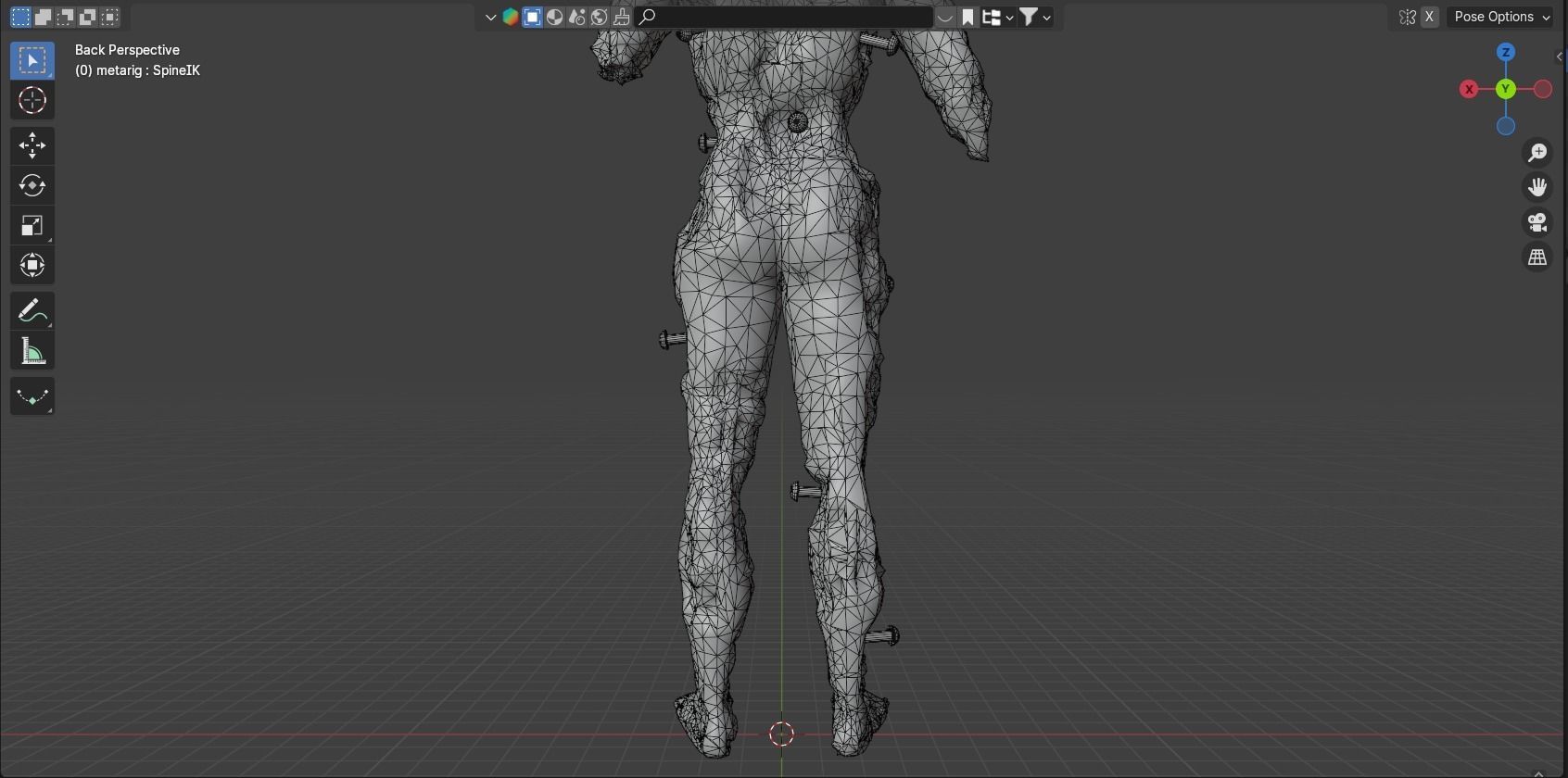Viewport: 1568px width, 778px height.
Task: Choose the Rotate tool
Action: pos(32,185)
